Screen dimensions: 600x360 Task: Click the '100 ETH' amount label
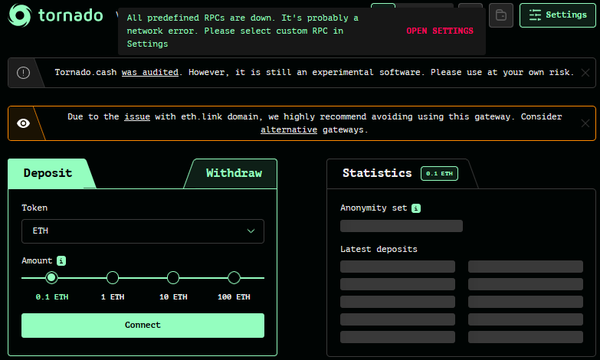tap(234, 297)
